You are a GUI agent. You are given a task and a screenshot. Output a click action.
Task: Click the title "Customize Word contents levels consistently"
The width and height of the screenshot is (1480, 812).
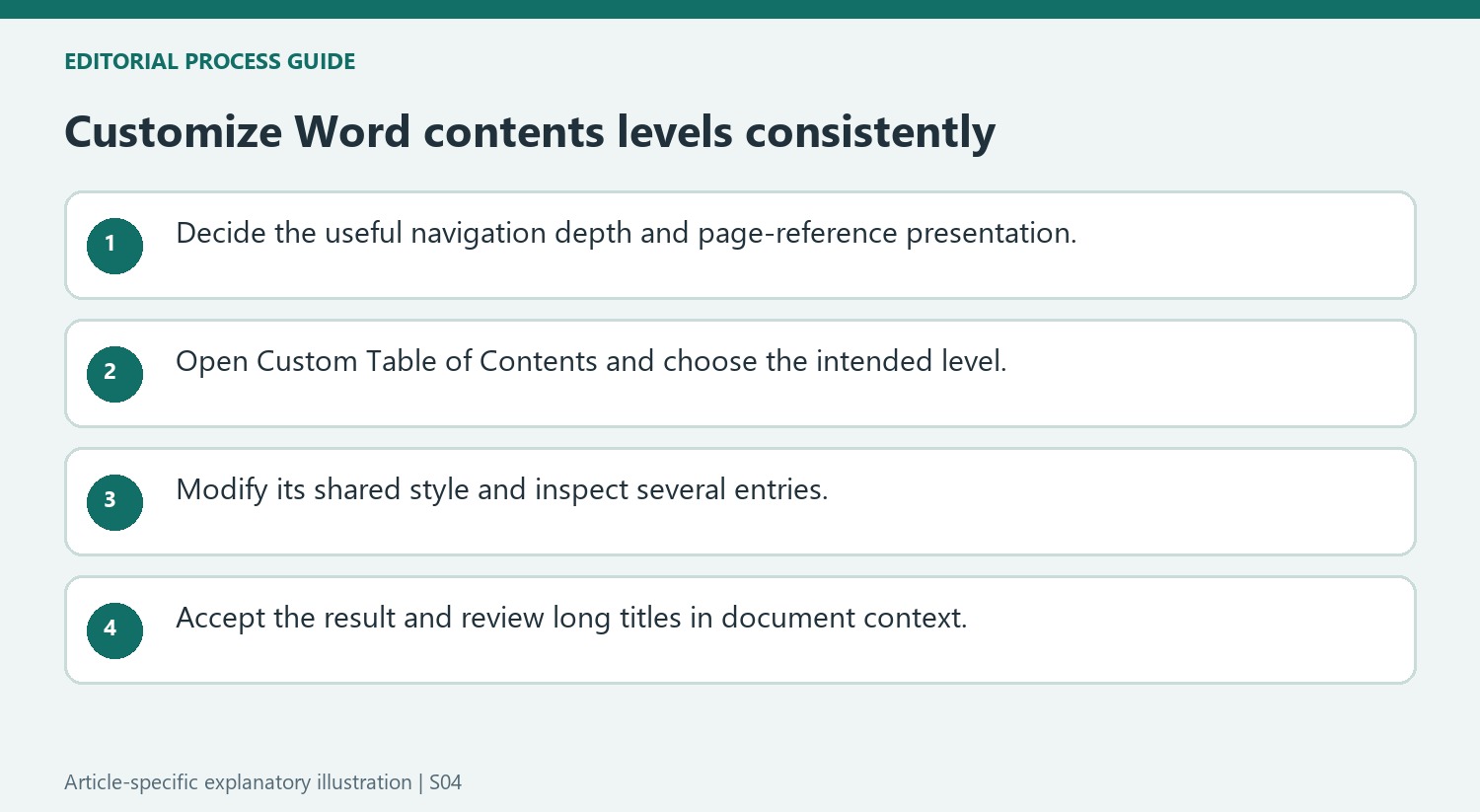point(530,132)
